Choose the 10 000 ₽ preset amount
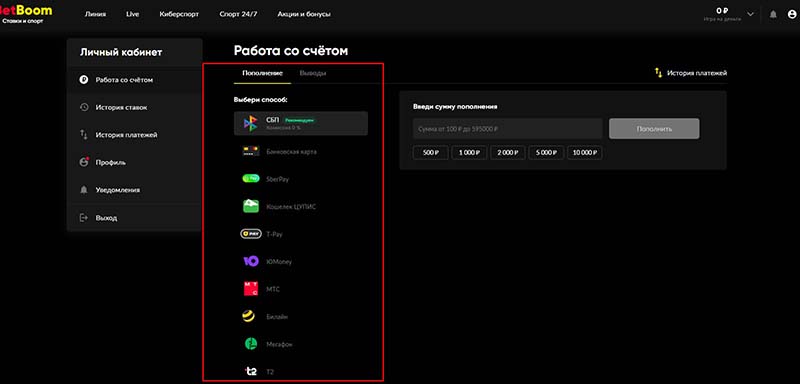 click(585, 153)
